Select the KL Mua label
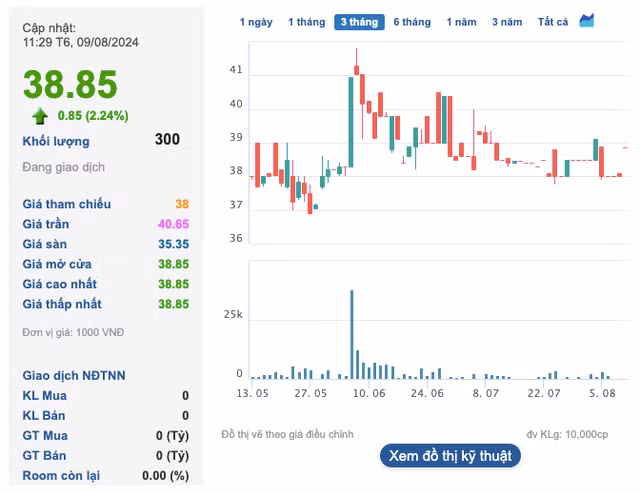Screen dimensions: 640x492 pos(44,396)
